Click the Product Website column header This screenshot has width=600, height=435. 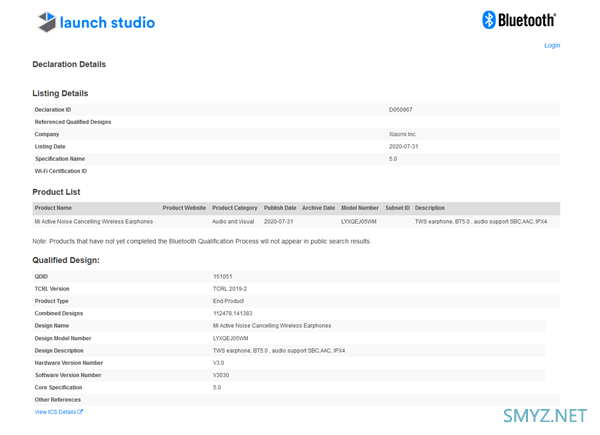pyautogui.click(x=184, y=208)
